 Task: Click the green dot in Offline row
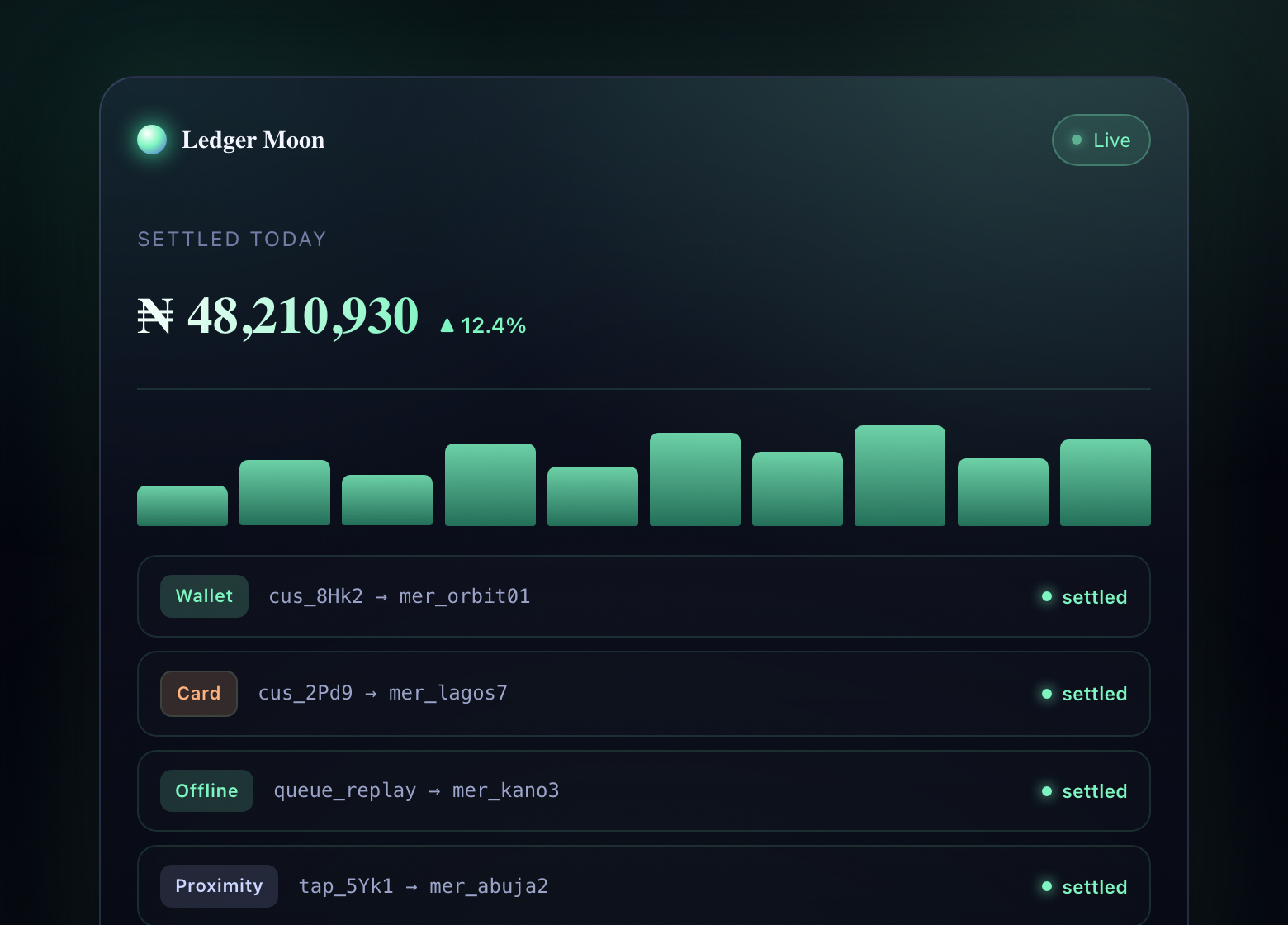point(1047,791)
